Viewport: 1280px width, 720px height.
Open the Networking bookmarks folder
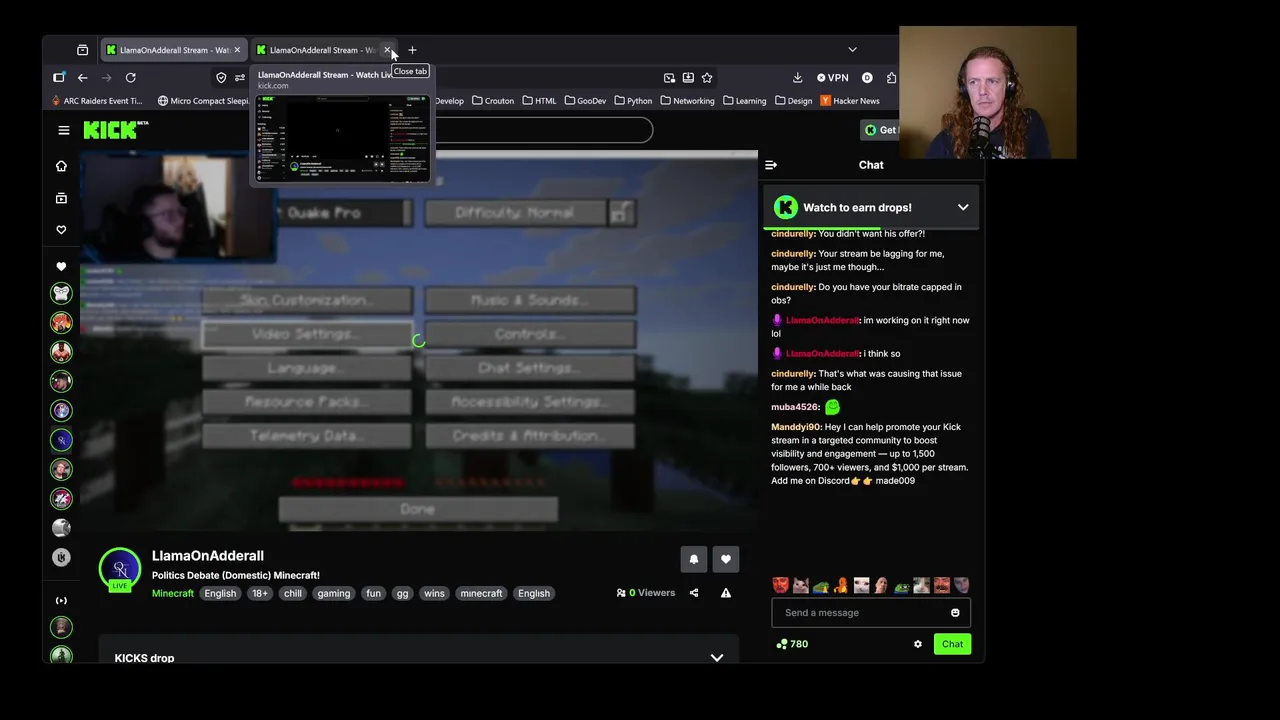click(x=687, y=101)
